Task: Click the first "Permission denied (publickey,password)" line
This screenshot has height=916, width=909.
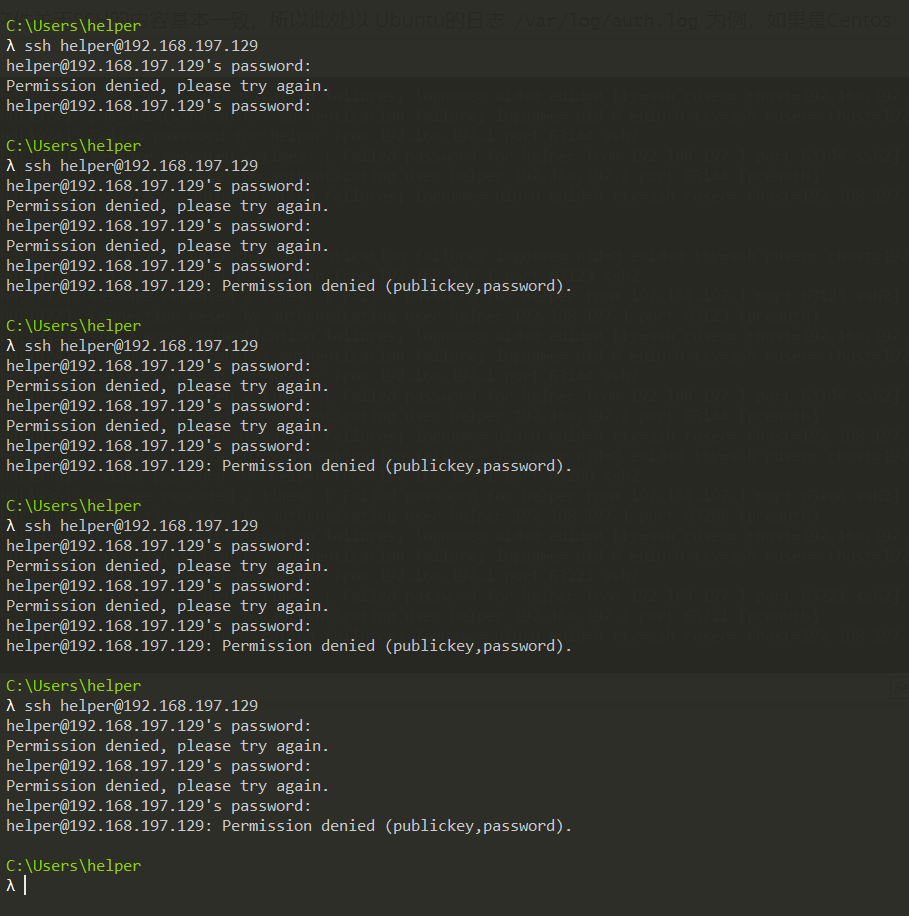Action: (x=289, y=286)
